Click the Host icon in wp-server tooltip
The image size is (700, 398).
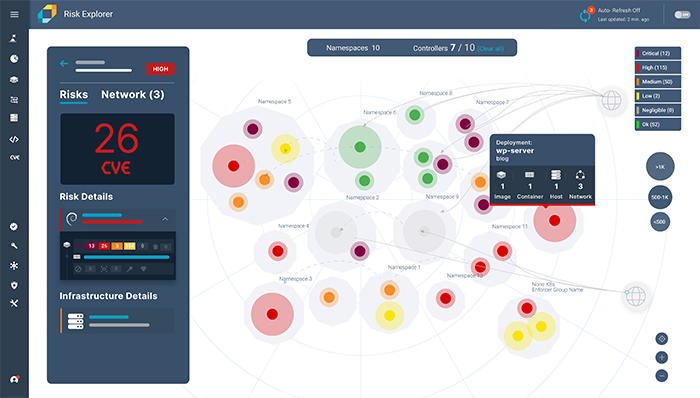556,175
